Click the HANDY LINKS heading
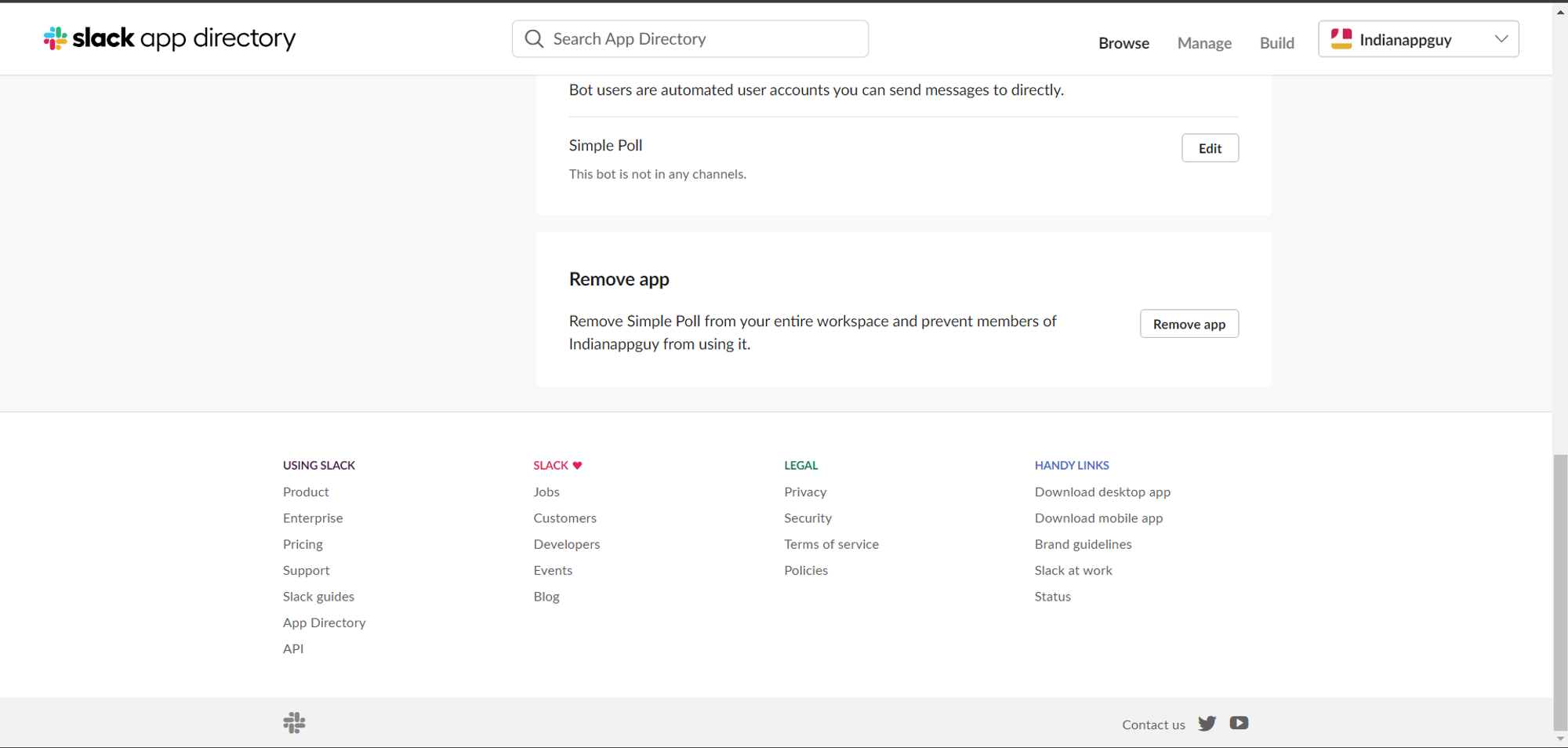 pyautogui.click(x=1072, y=466)
